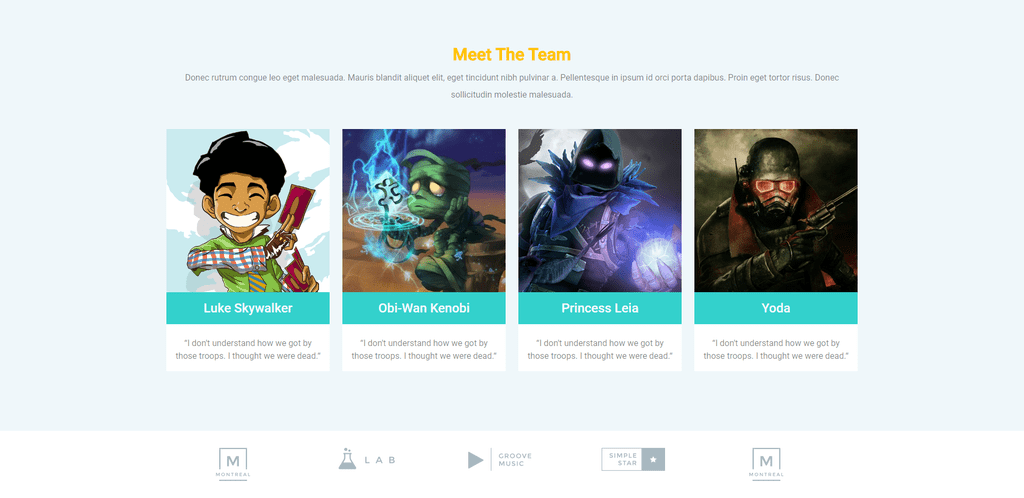The image size is (1024, 498).
Task: Select the Yoda name banner
Action: (776, 308)
